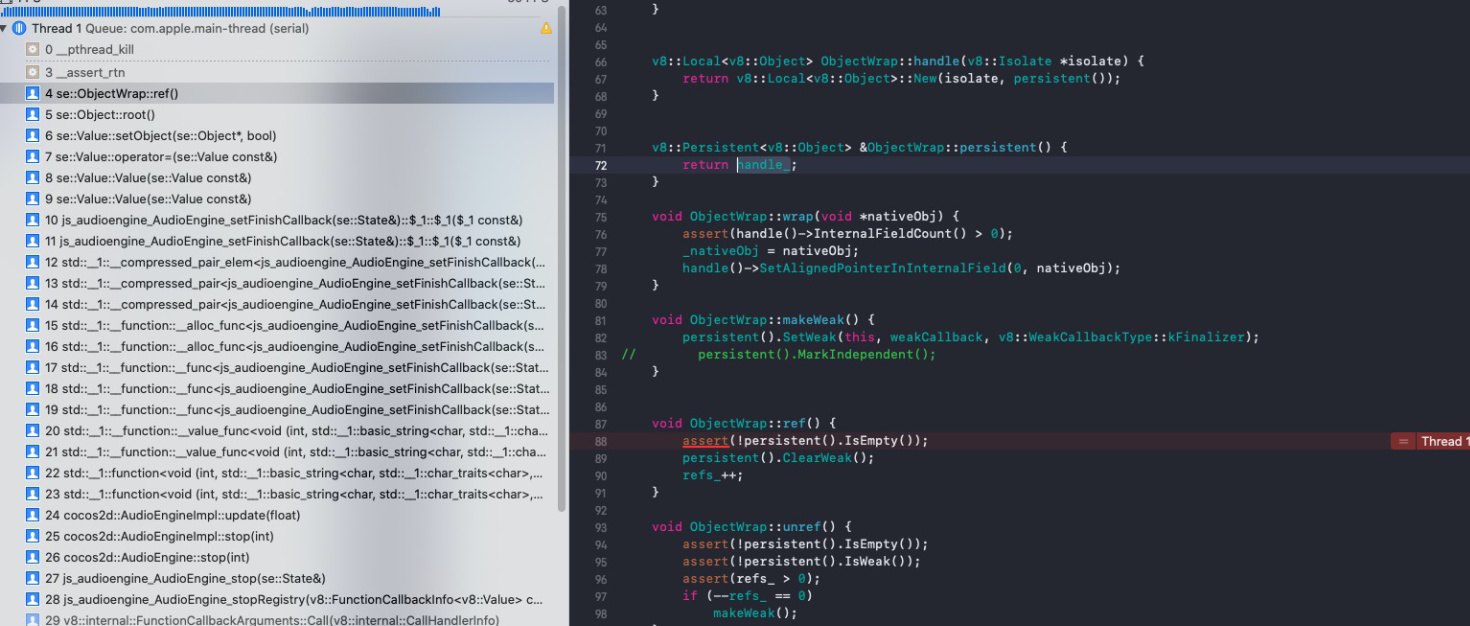Select frame 21 __value_func
Image resolution: width=1470 pixels, height=626 pixels.
point(277,452)
